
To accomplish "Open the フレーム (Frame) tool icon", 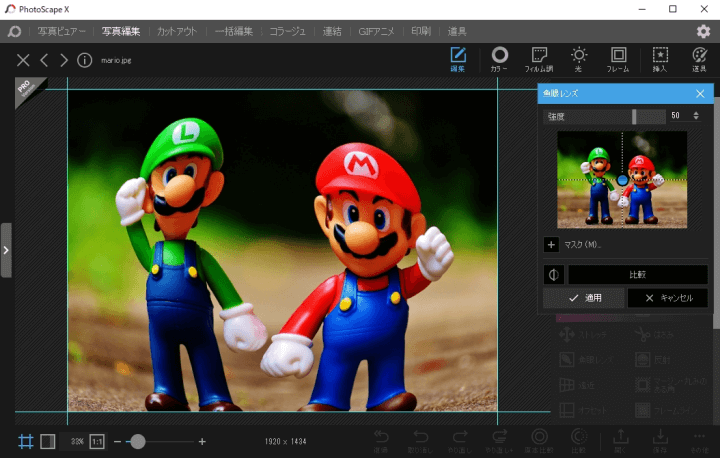I will pyautogui.click(x=618, y=60).
